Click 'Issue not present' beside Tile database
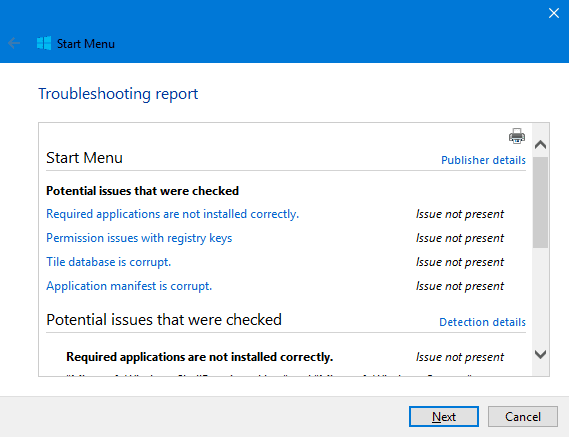 pos(460,262)
